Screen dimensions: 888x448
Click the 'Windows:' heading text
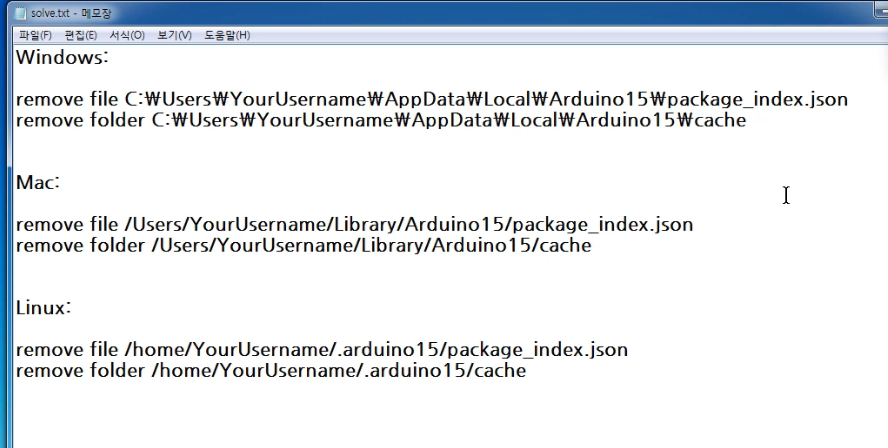pyautogui.click(x=62, y=57)
